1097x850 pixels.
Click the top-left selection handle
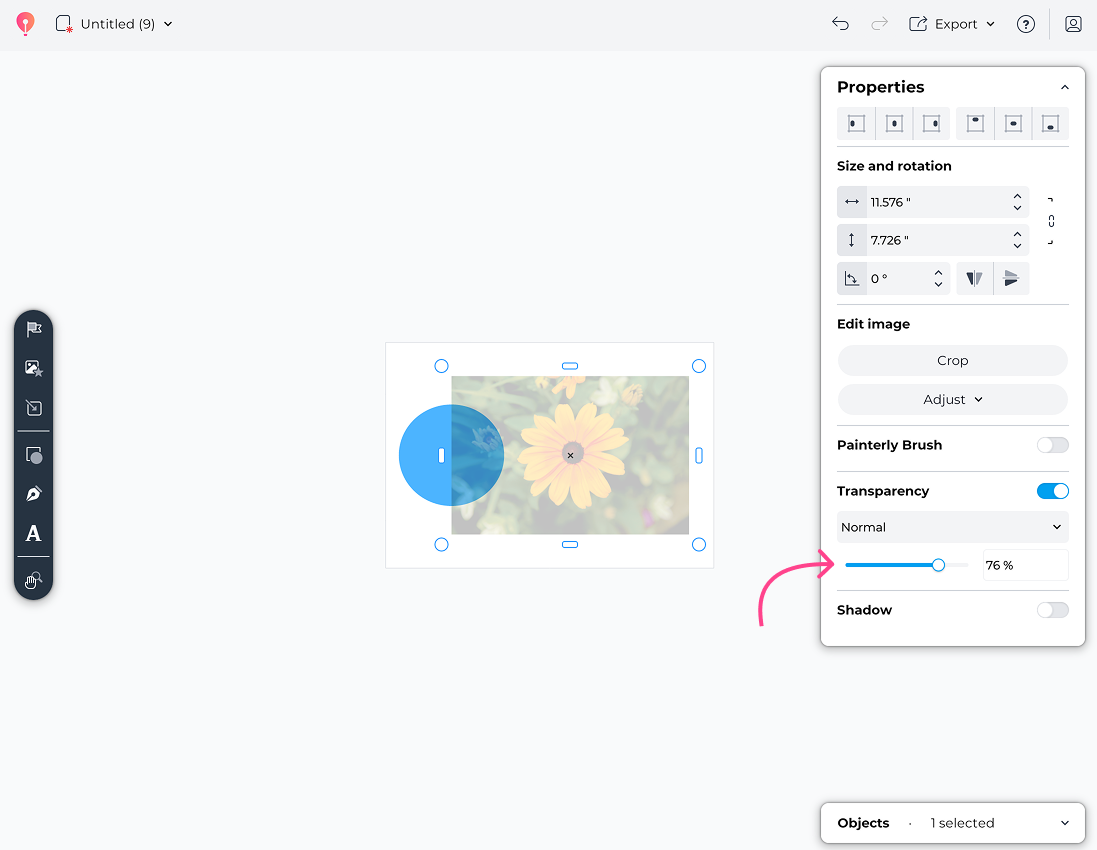click(x=441, y=366)
